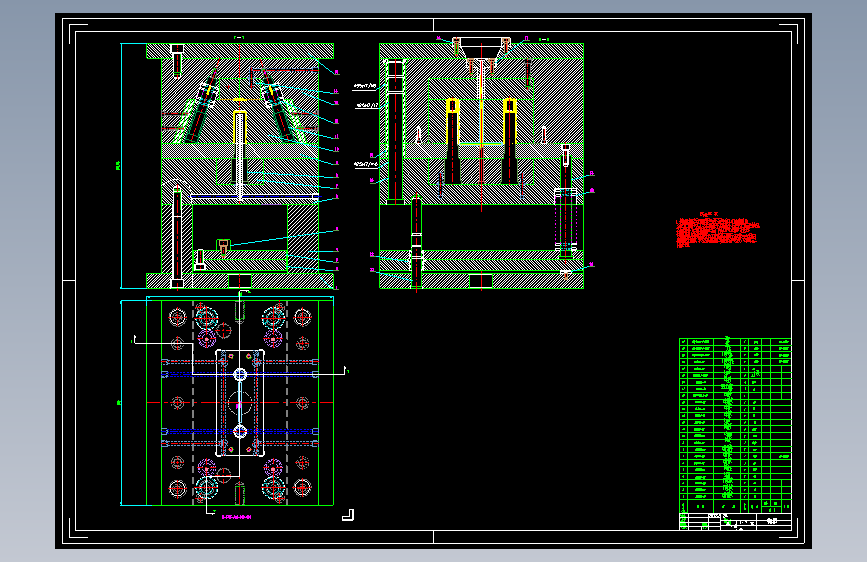Pick the sprue bushing atop right section view
The height and width of the screenshot is (562, 867).
(x=482, y=48)
